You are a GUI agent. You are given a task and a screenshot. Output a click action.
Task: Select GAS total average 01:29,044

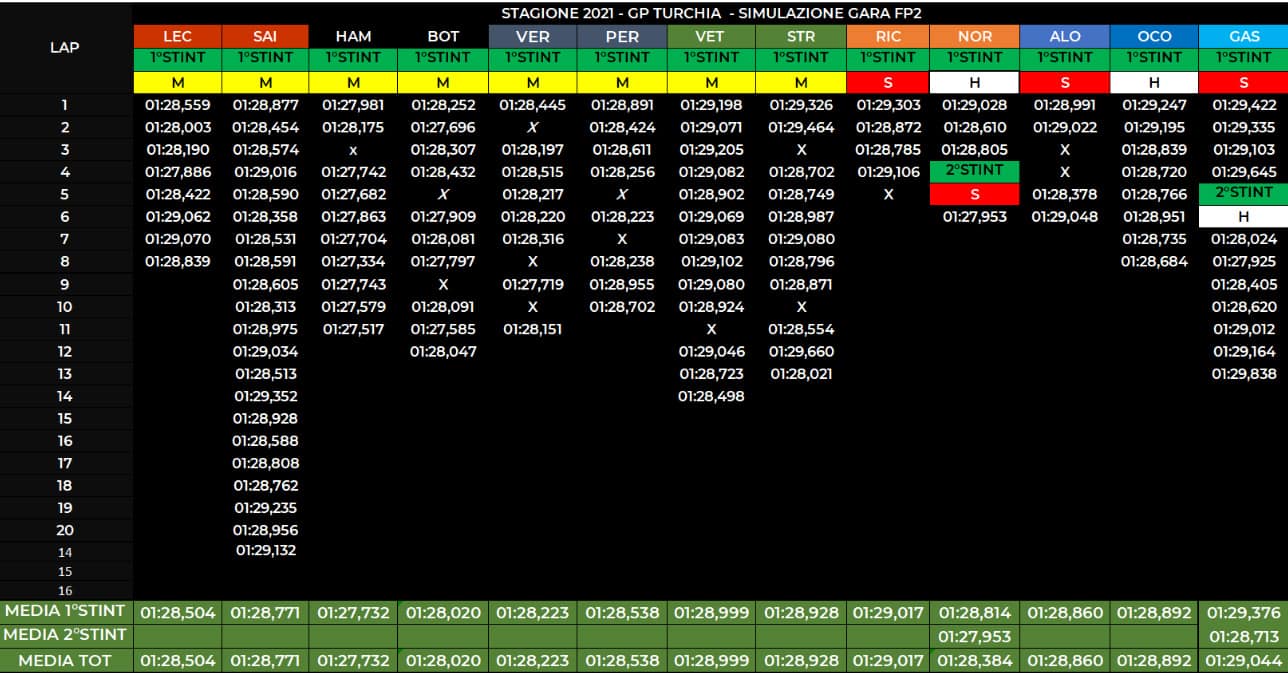click(1243, 660)
